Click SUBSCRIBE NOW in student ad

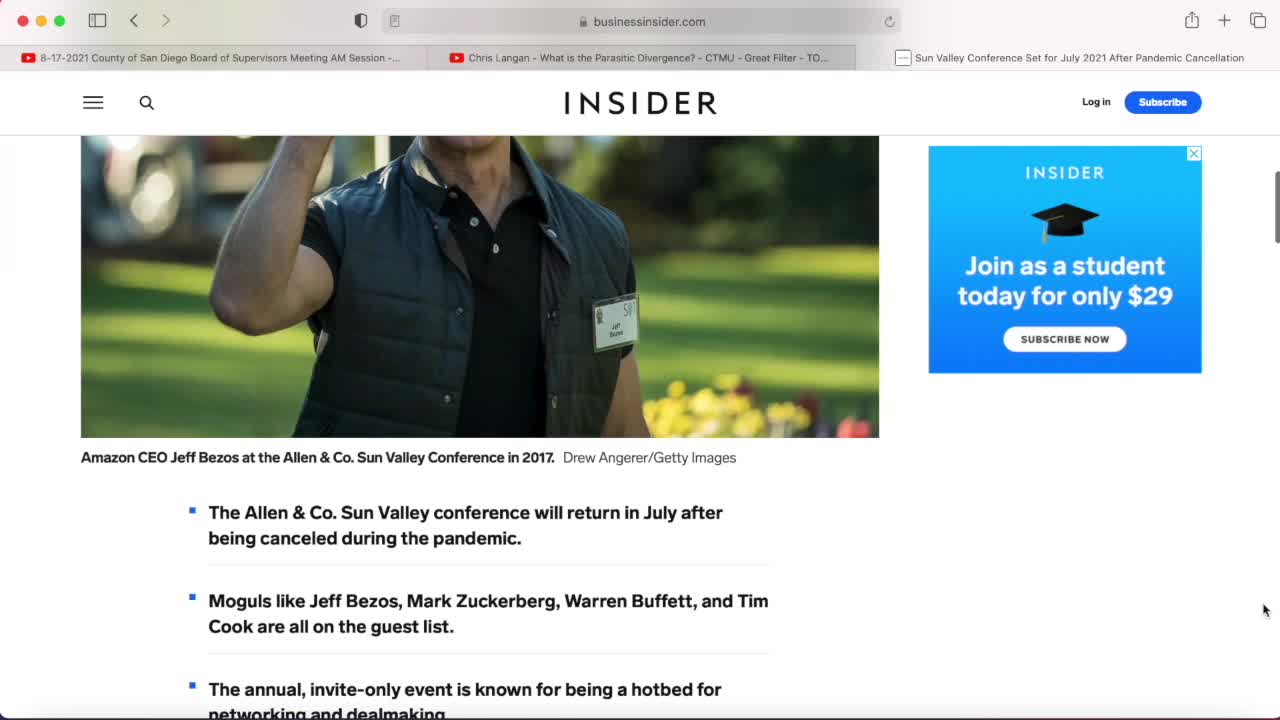[x=1065, y=339]
